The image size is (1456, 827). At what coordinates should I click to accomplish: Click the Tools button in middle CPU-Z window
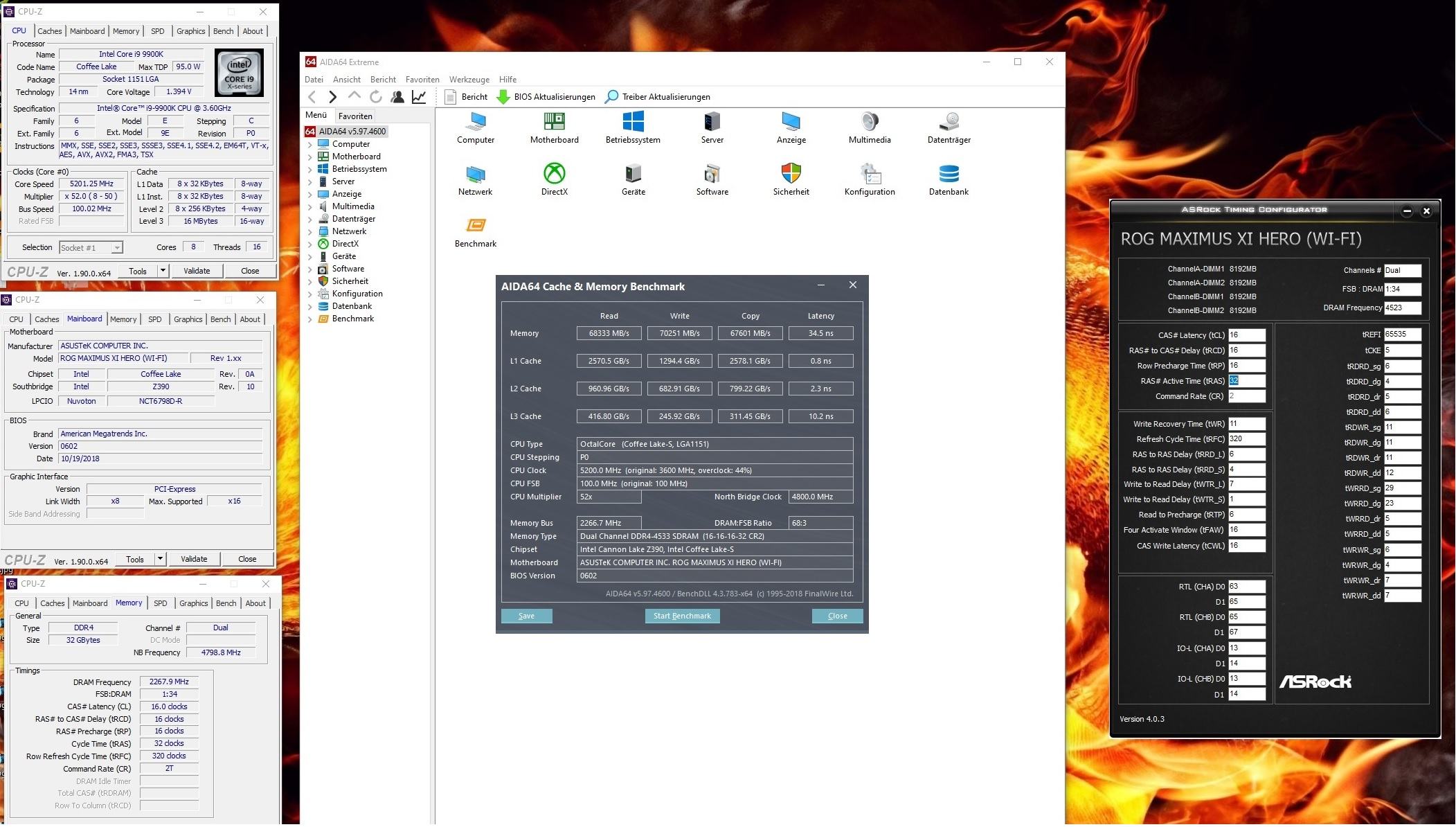tap(135, 559)
